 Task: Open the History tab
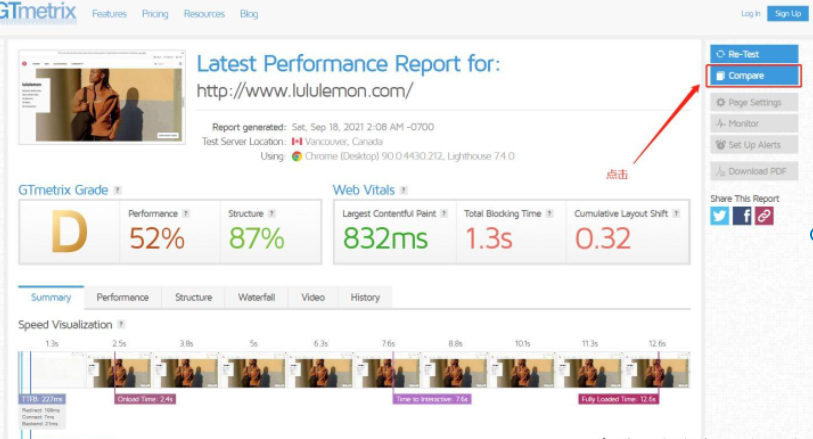coord(365,298)
